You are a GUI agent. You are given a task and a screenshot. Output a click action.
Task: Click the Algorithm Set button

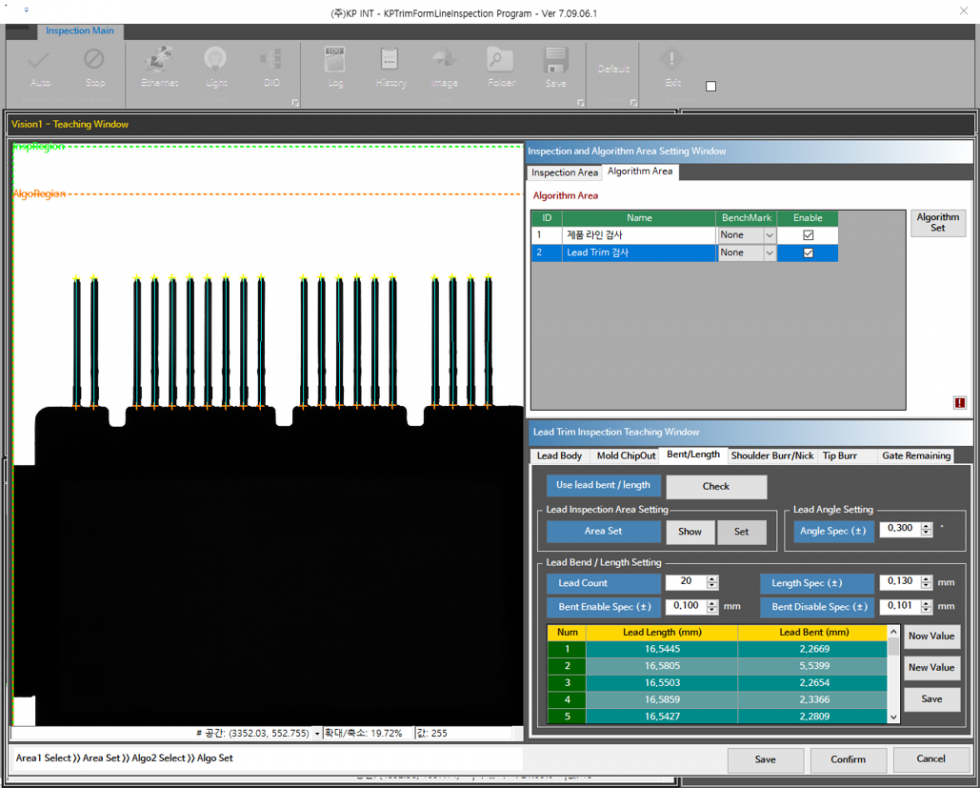(938, 222)
